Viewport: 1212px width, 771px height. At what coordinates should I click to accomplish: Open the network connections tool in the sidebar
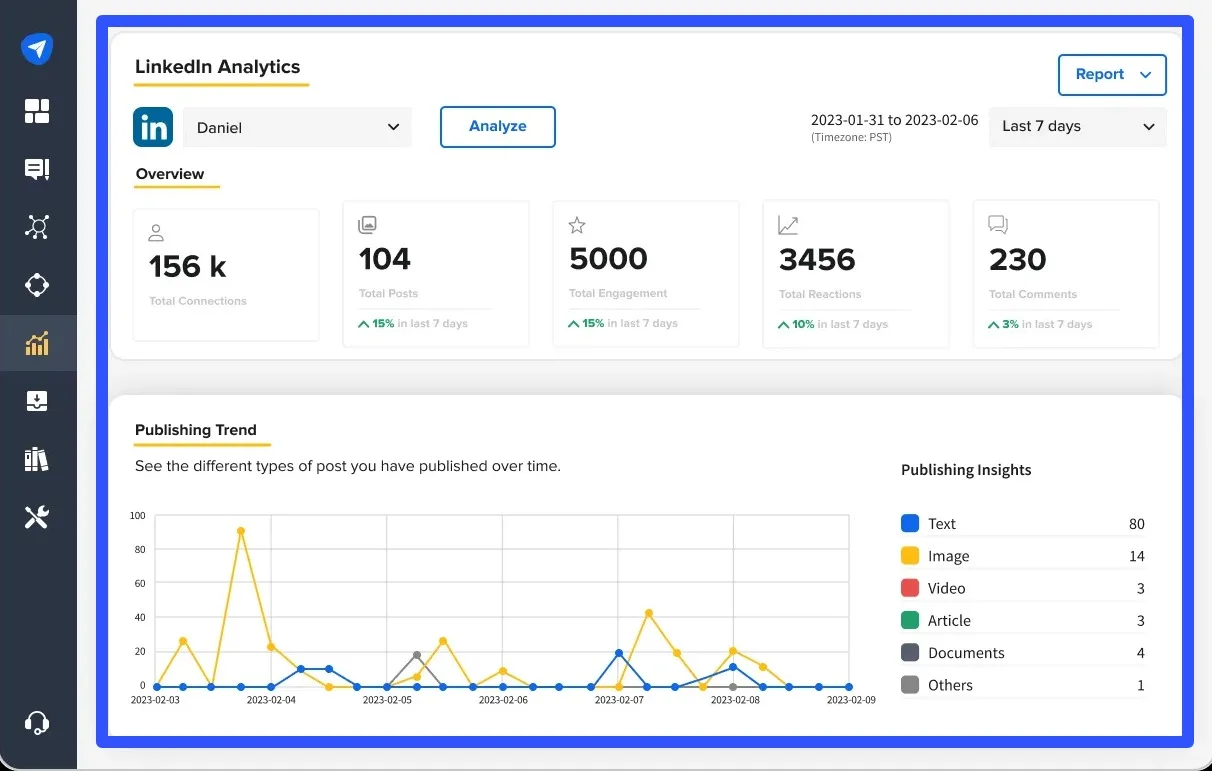tap(37, 227)
